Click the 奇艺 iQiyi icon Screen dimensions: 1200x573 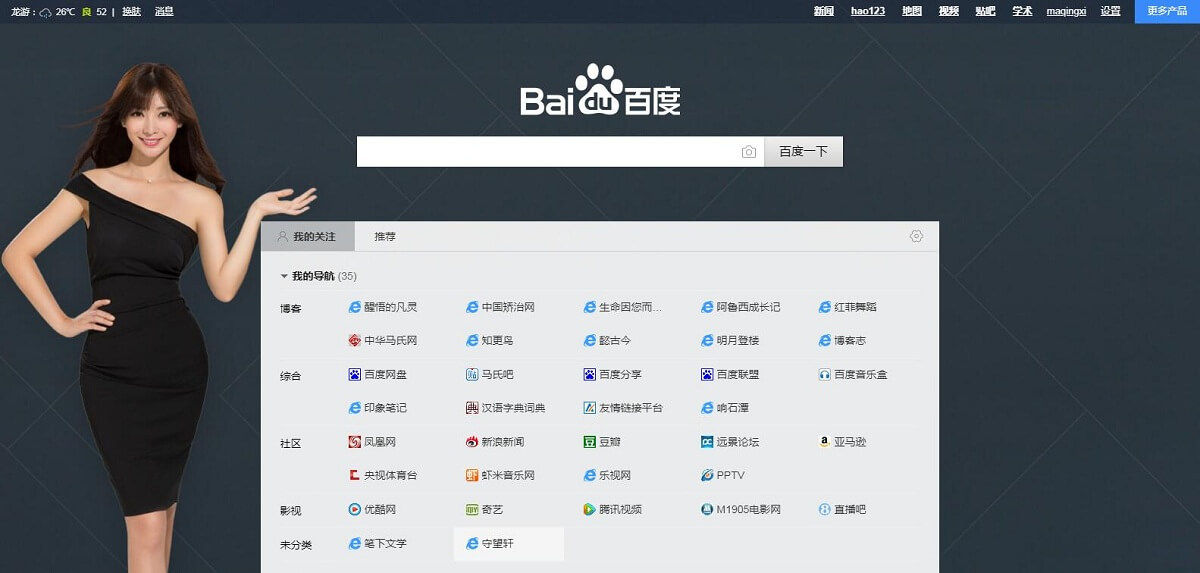(x=472, y=509)
